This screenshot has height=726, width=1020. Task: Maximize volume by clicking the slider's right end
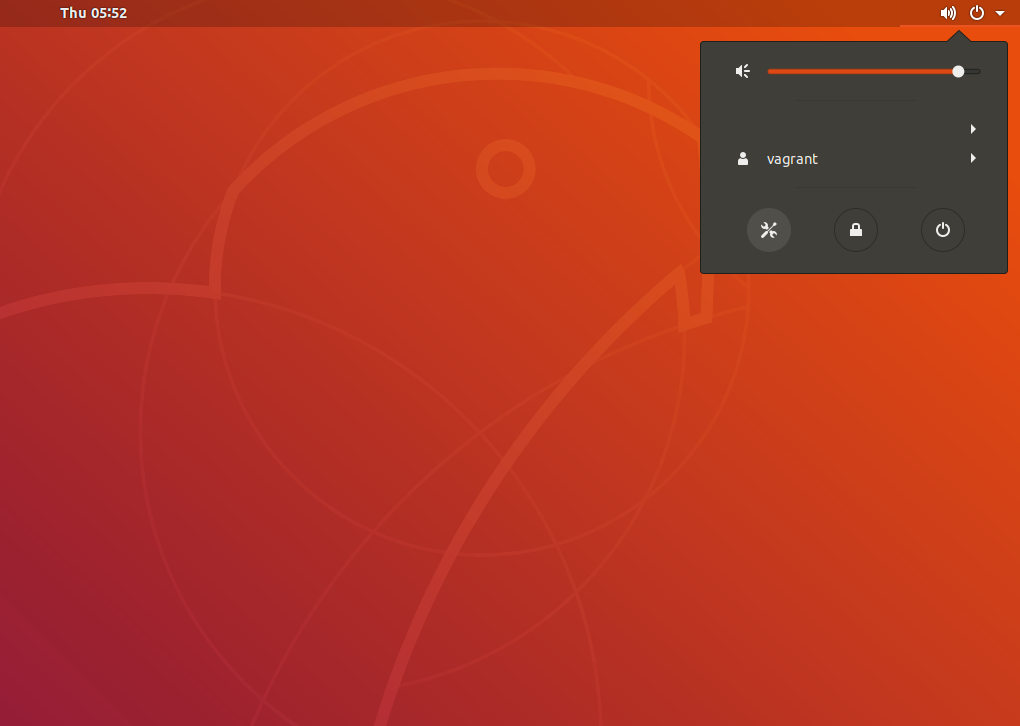[x=977, y=71]
